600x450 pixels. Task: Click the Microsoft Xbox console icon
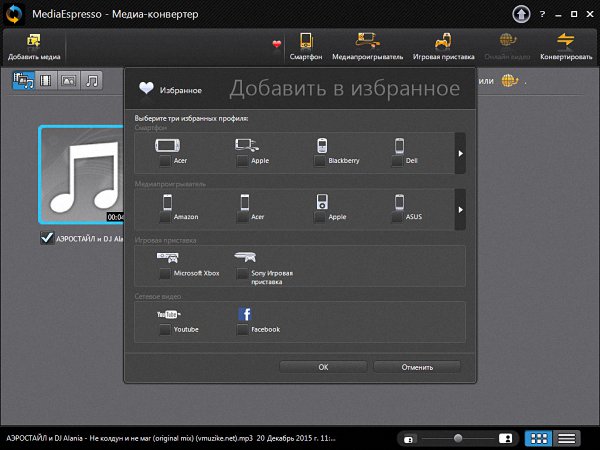coord(168,257)
